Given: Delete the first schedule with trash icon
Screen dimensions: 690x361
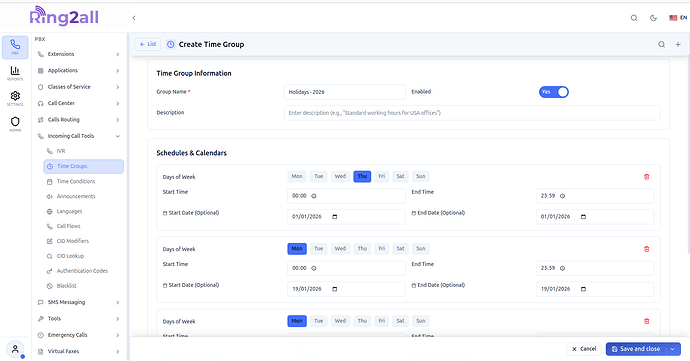Looking at the screenshot, I should coord(646,177).
